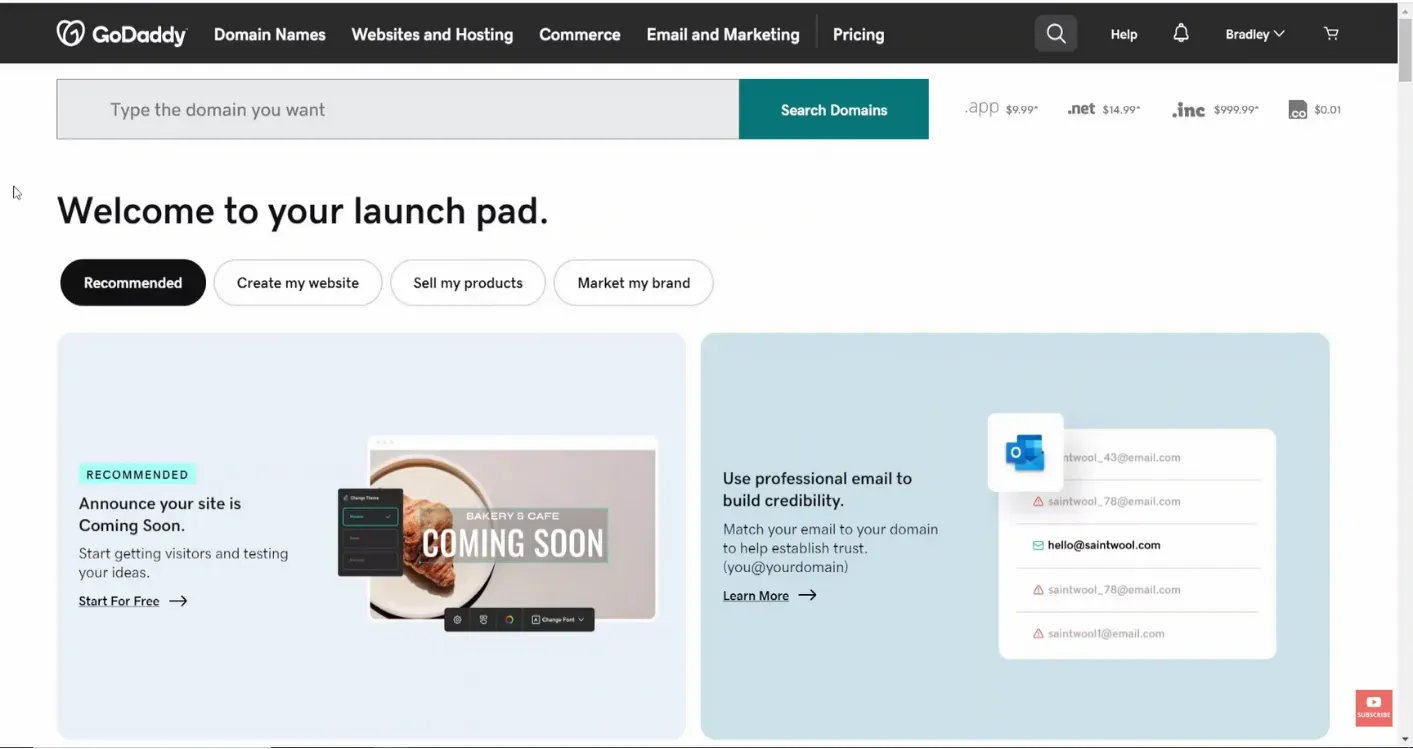This screenshot has width=1413, height=749.
Task: Expand the Bradley account dropdown
Action: [1255, 34]
